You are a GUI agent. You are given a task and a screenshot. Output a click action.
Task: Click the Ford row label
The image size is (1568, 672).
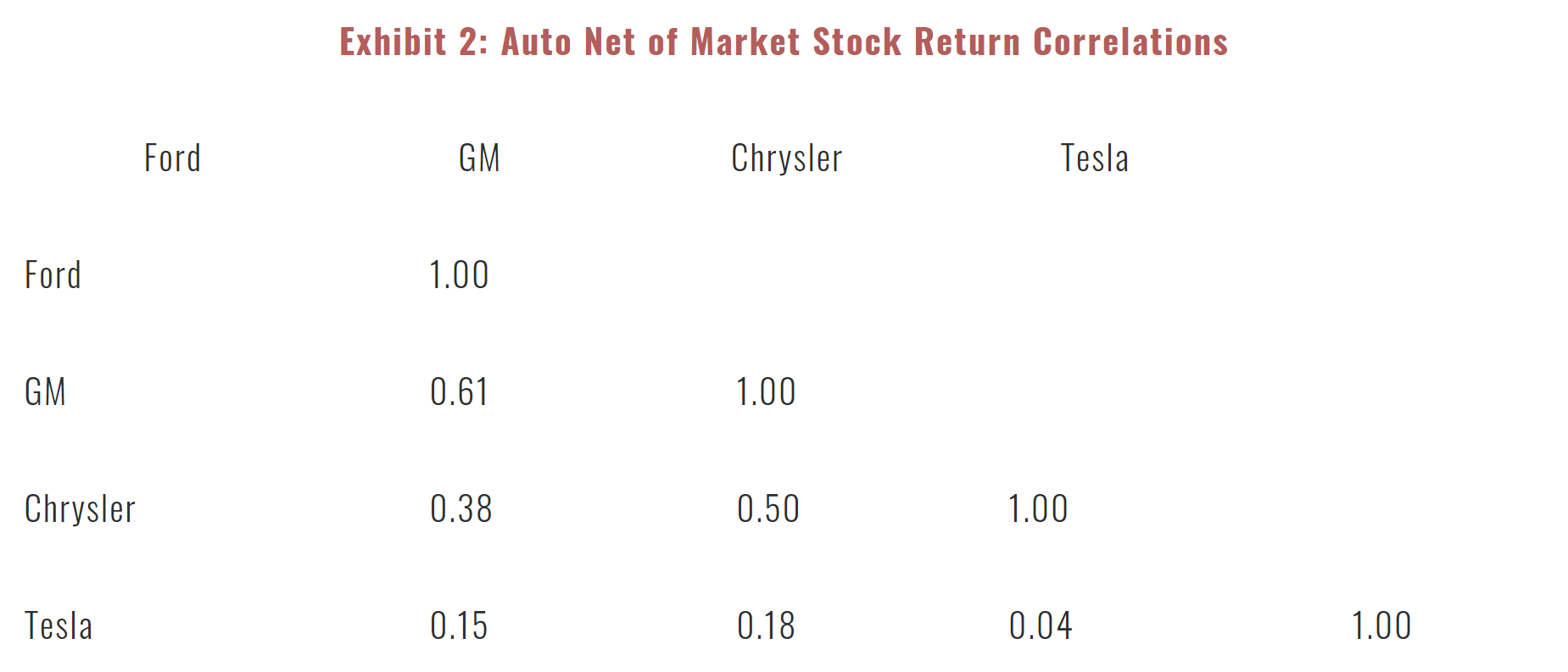pyautogui.click(x=53, y=275)
